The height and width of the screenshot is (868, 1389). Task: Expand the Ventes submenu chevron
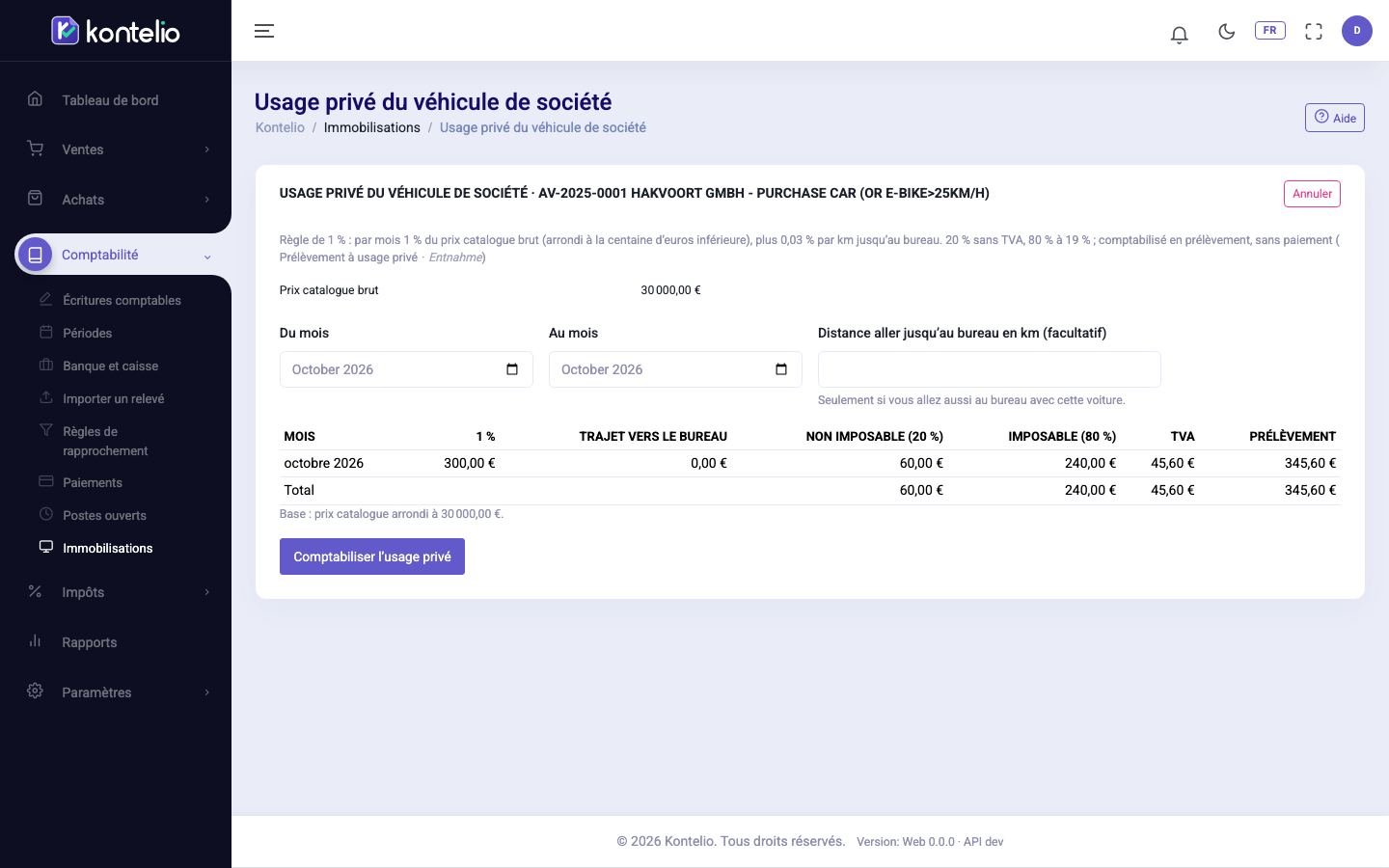pyautogui.click(x=206, y=149)
